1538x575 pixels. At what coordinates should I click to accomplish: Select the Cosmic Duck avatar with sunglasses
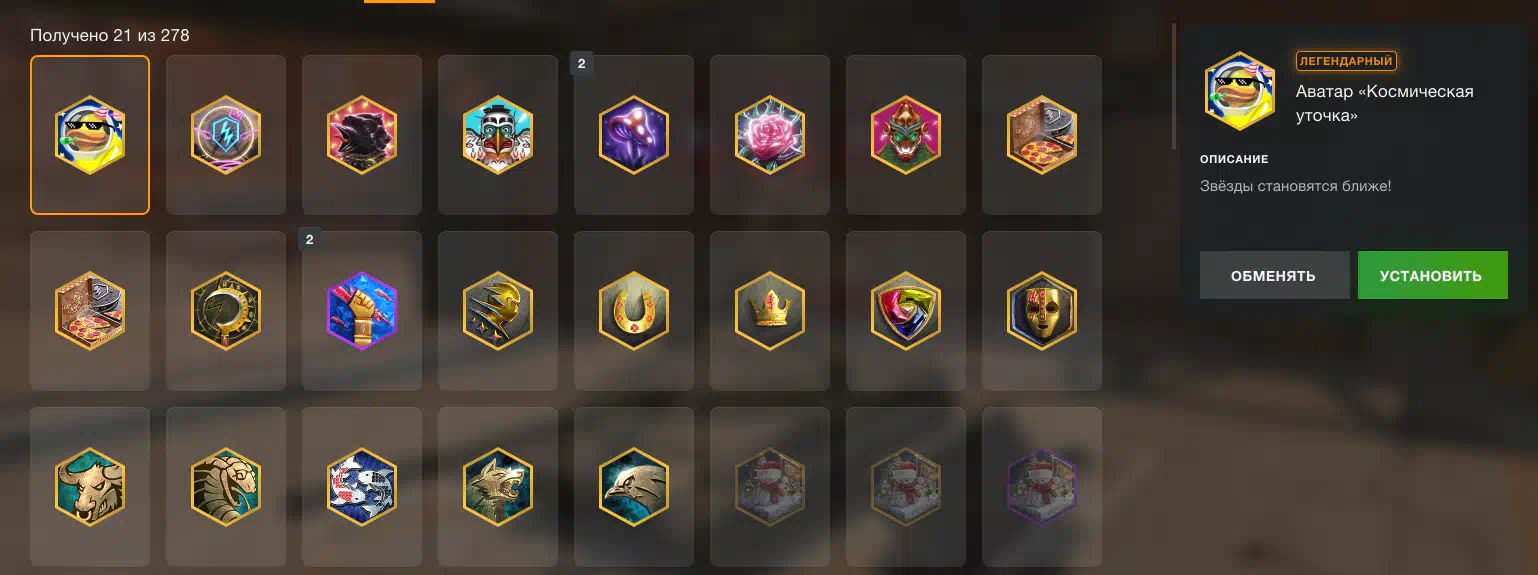click(x=90, y=135)
